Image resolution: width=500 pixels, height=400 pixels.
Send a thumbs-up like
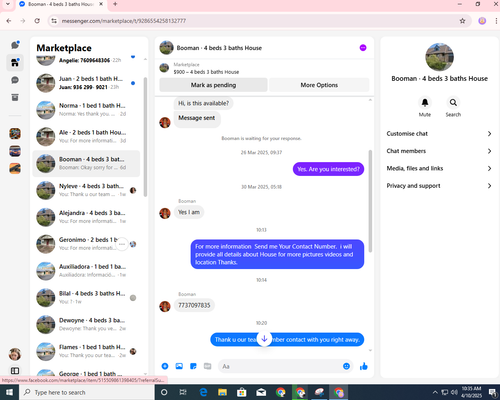point(364,366)
